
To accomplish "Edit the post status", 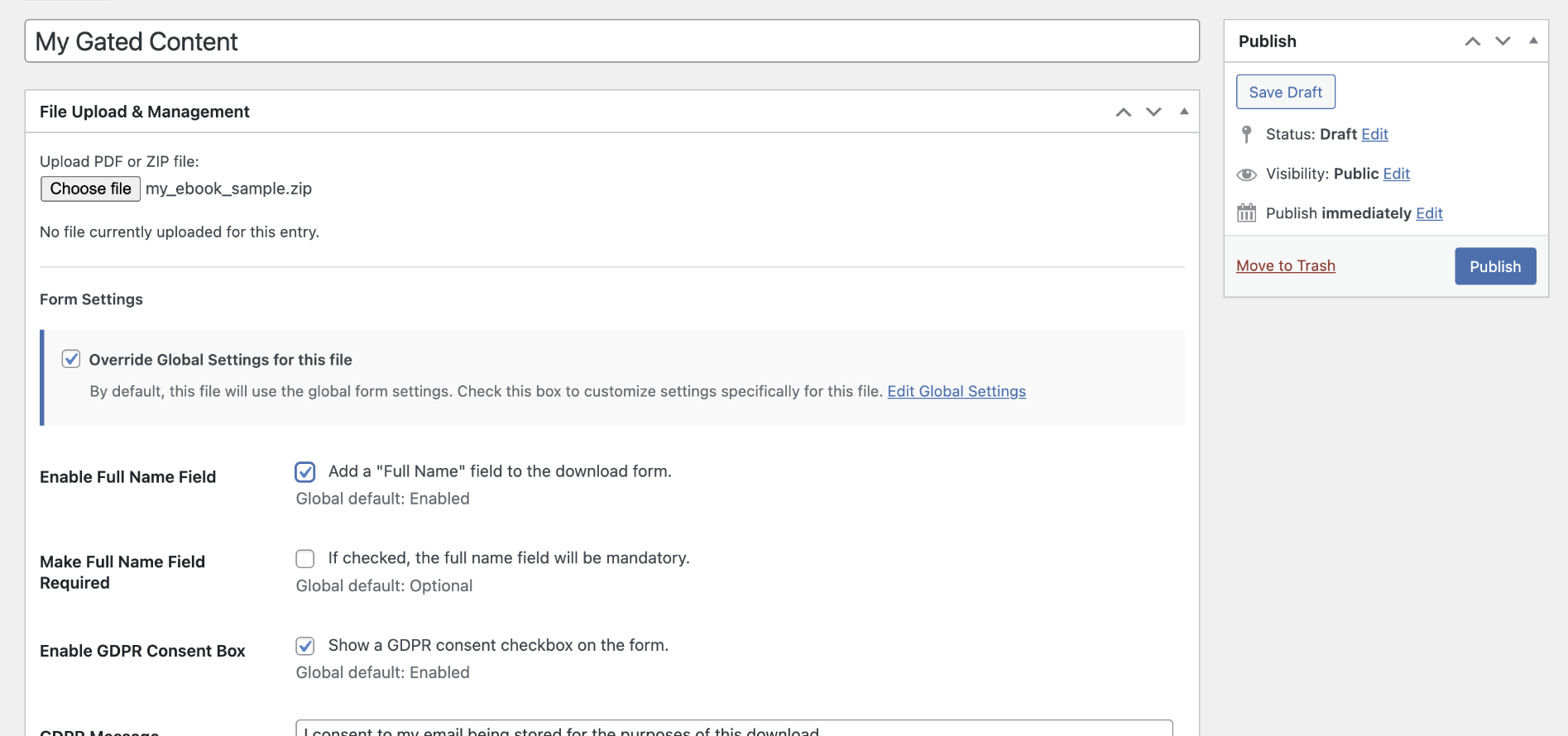I will pyautogui.click(x=1374, y=134).
